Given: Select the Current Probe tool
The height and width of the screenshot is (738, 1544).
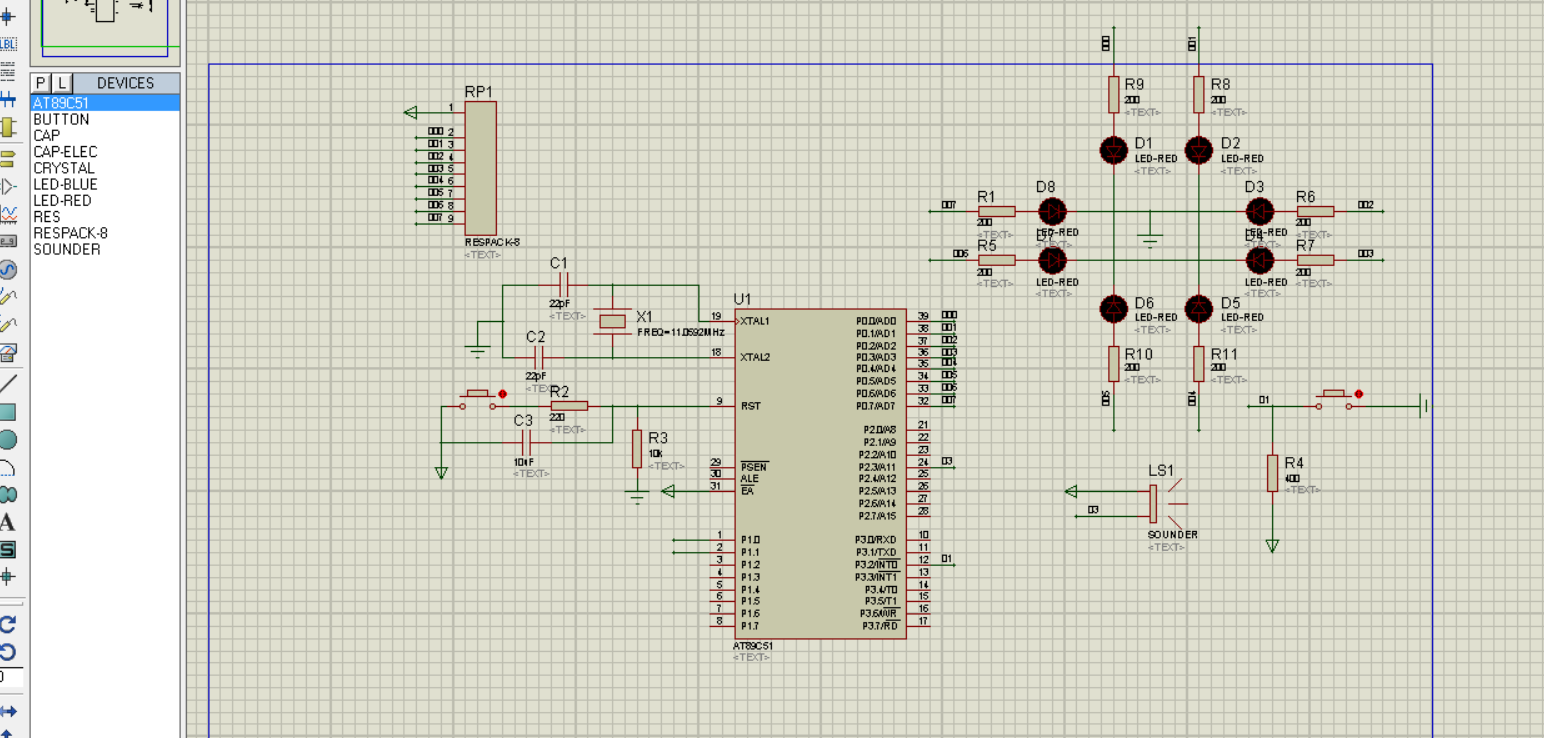Looking at the screenshot, I should click(x=8, y=325).
